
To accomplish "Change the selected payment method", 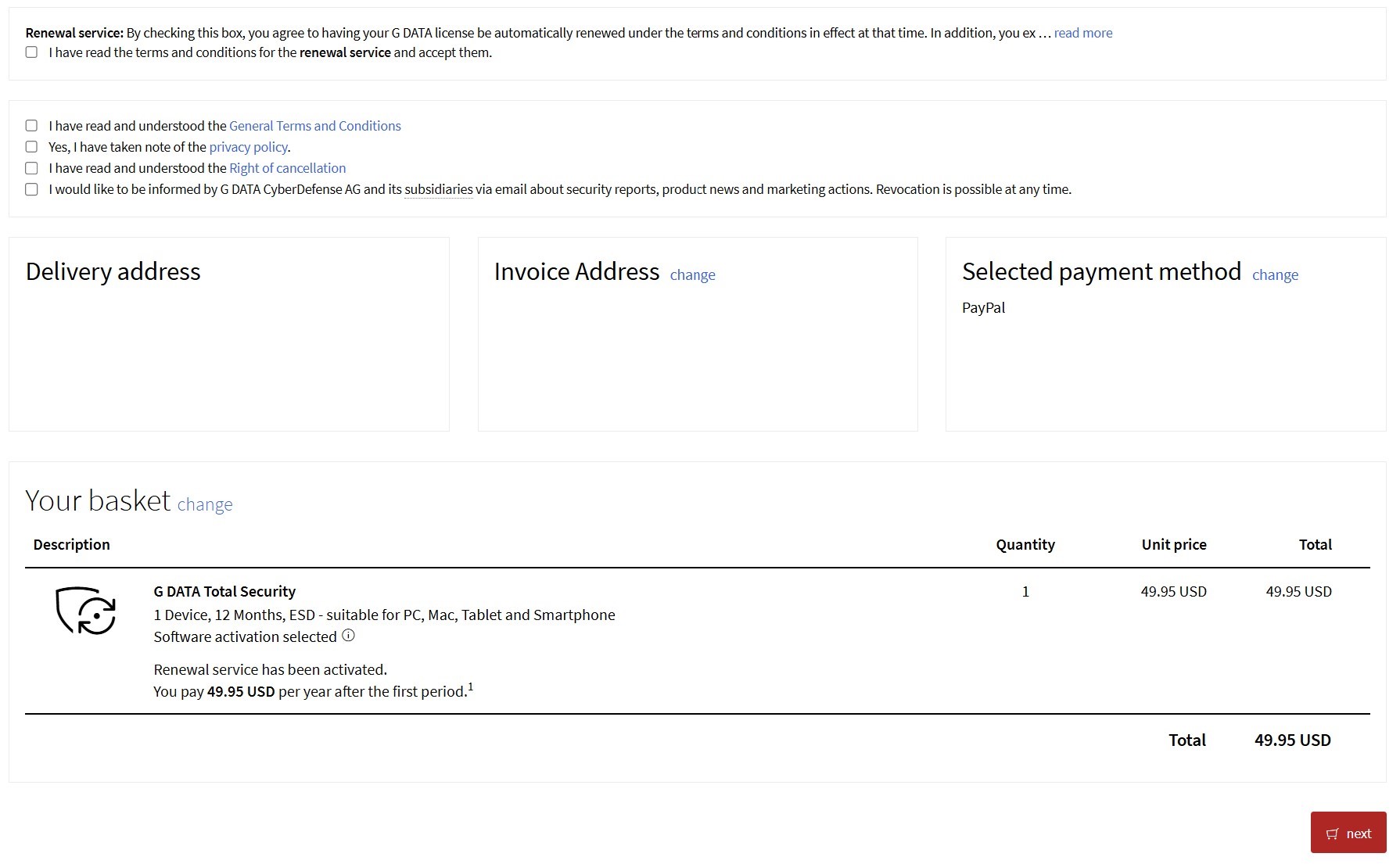I will (1276, 274).
